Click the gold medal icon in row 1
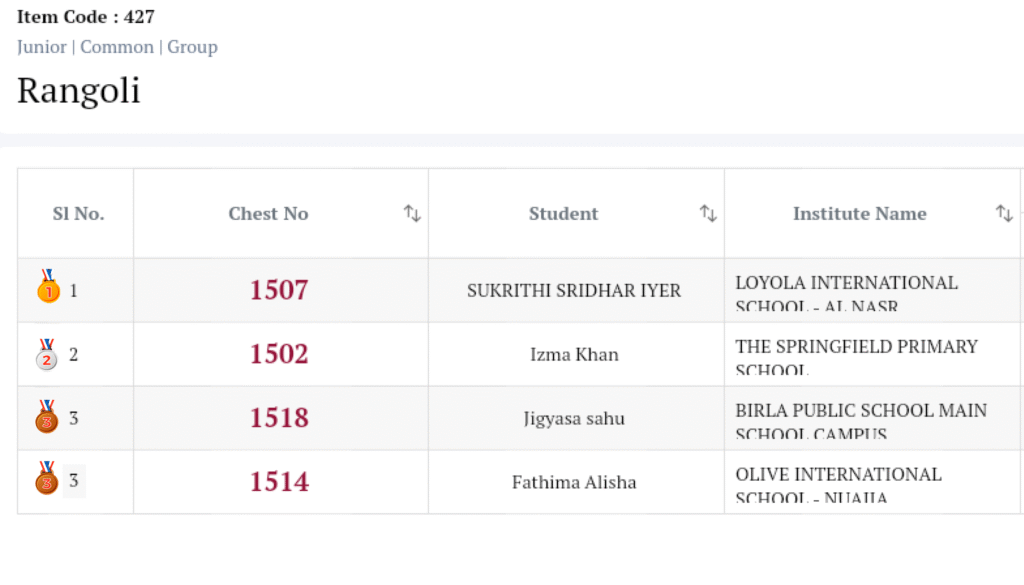Viewport: 1024px width, 585px height. coord(48,287)
